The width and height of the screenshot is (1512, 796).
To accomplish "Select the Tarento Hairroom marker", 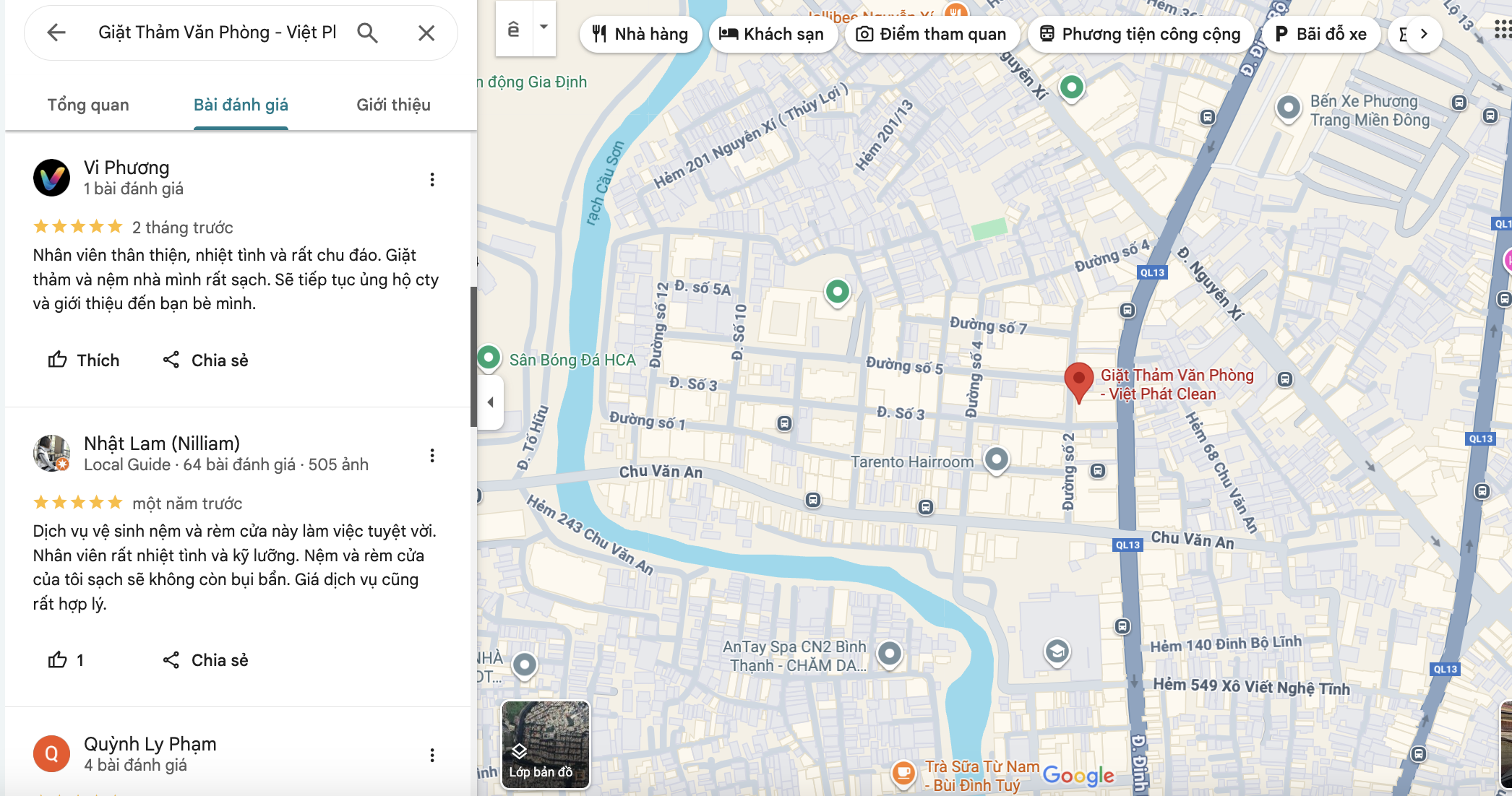I will click(996, 459).
